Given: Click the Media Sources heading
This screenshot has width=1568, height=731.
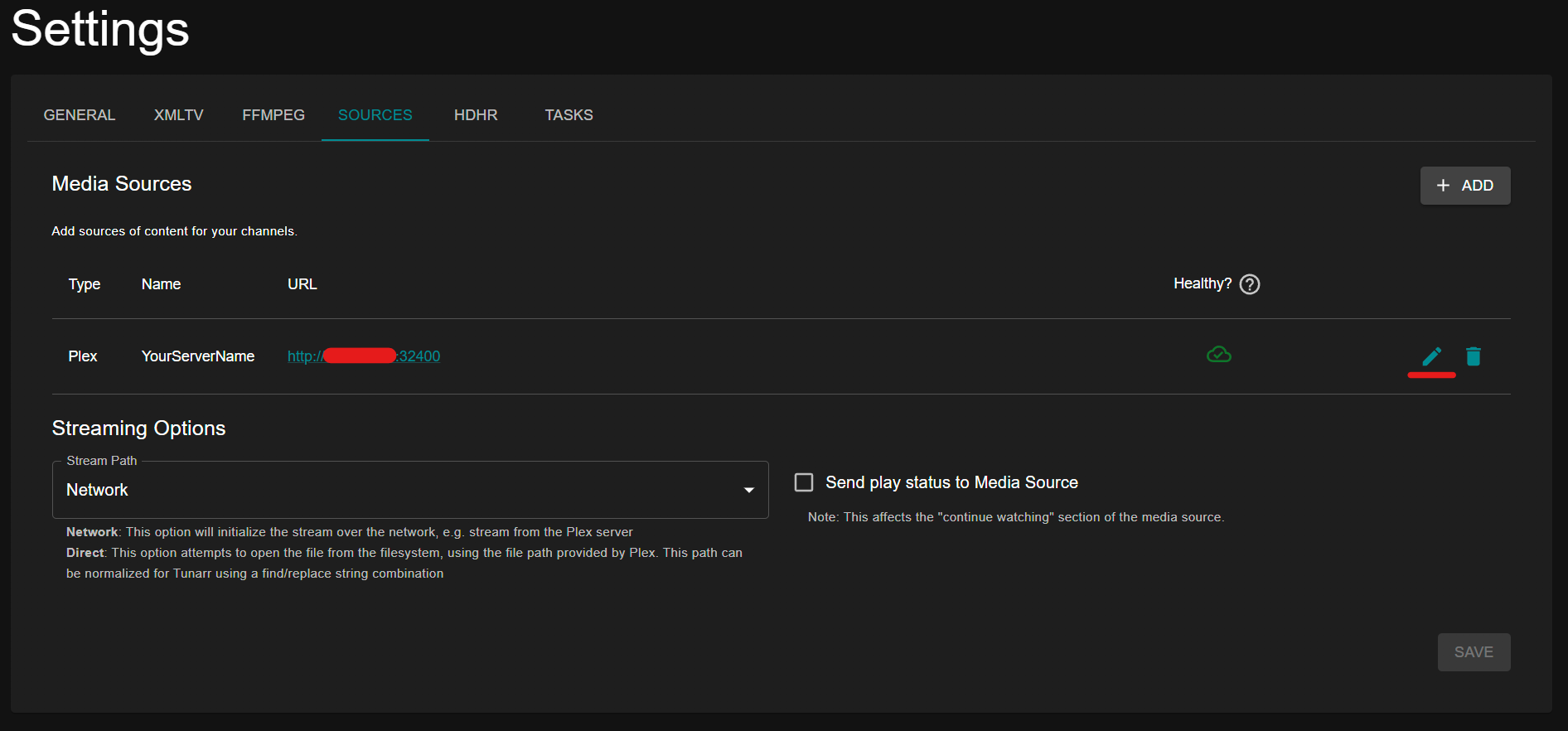Looking at the screenshot, I should click(122, 184).
